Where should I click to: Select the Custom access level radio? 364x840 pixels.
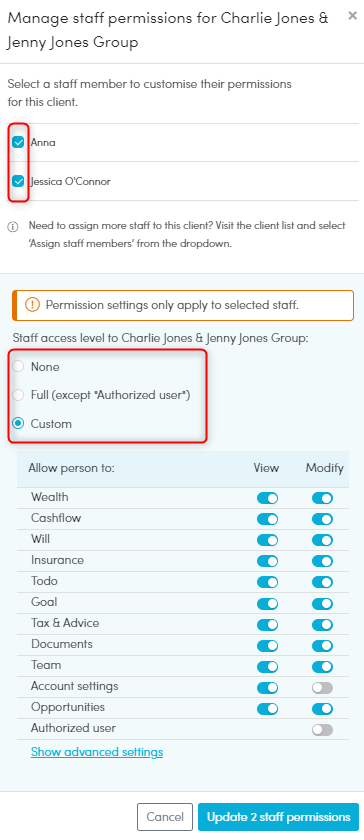tap(19, 424)
